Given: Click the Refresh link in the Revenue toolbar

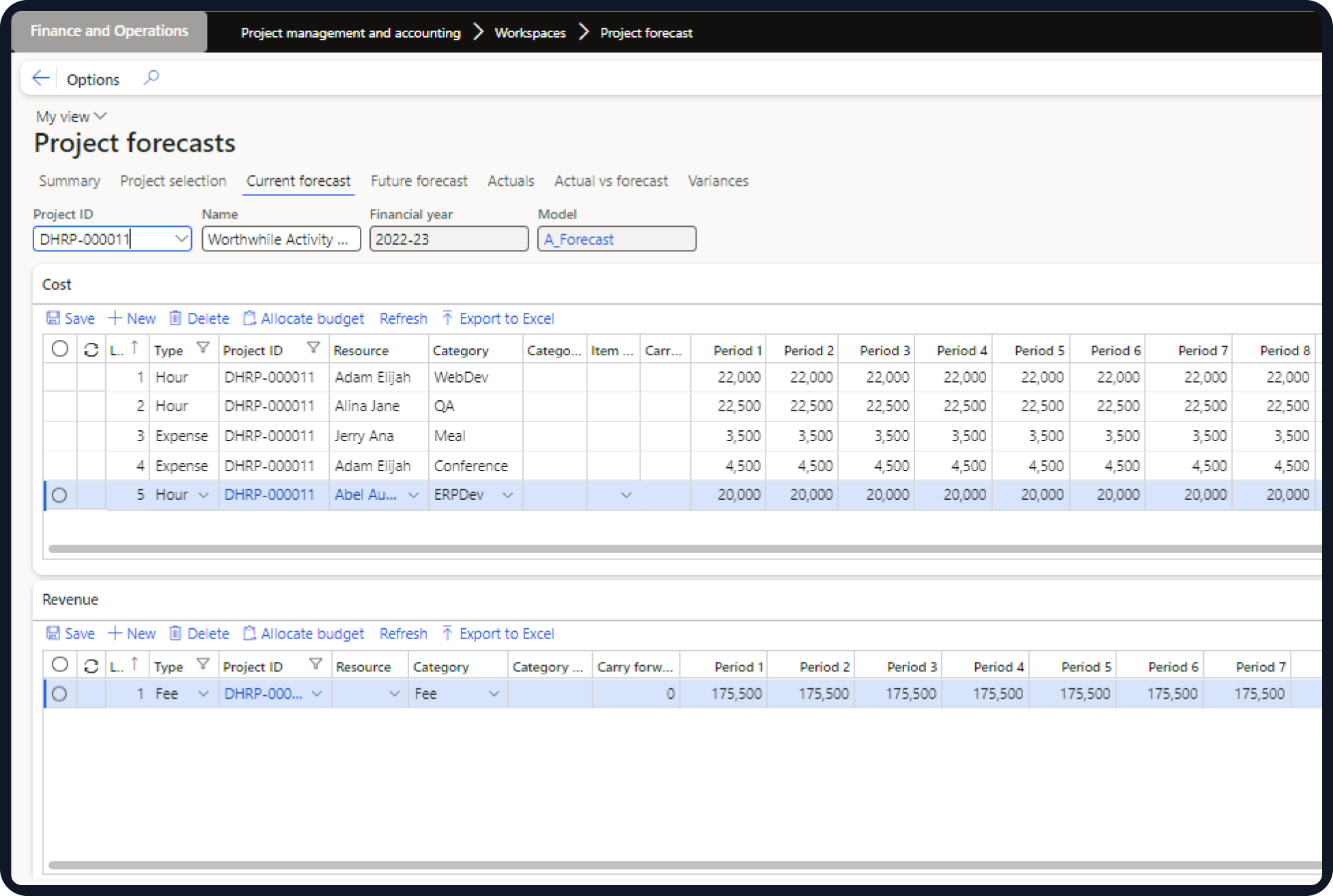Looking at the screenshot, I should (403, 633).
